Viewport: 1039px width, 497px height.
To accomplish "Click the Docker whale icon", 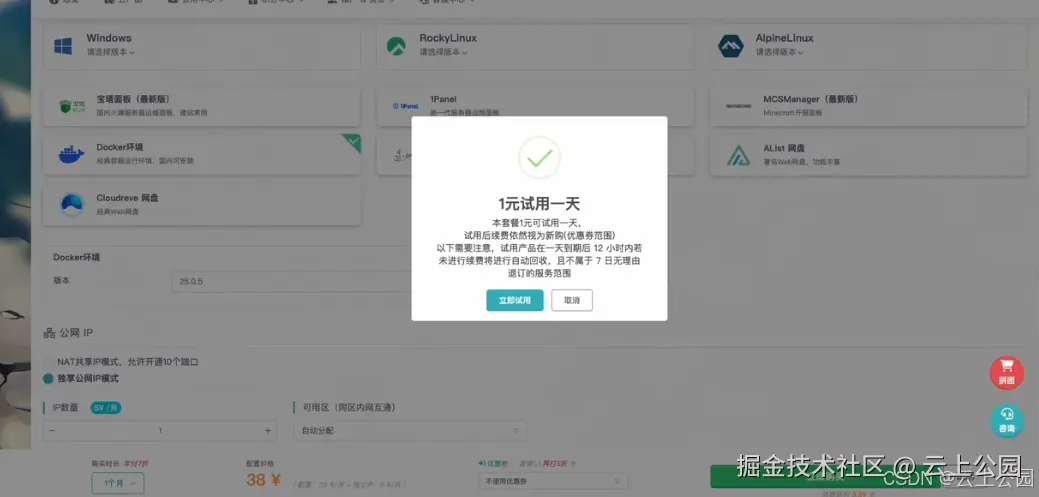I will pyautogui.click(x=72, y=154).
